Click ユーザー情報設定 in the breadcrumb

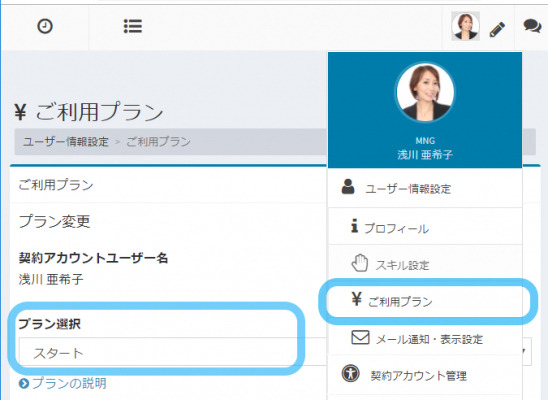point(66,141)
